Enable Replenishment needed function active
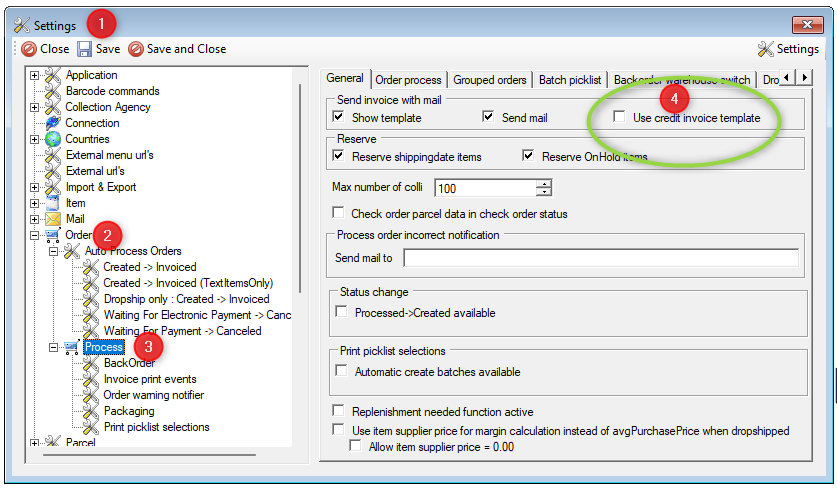Image resolution: width=837 pixels, height=490 pixels. [x=338, y=410]
